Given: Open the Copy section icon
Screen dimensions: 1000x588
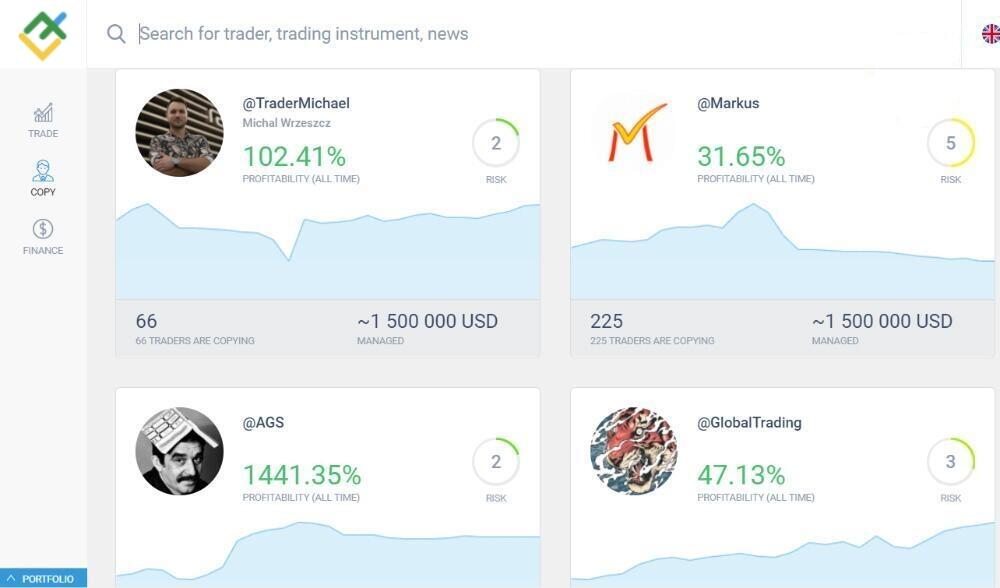Looking at the screenshot, I should (x=43, y=171).
